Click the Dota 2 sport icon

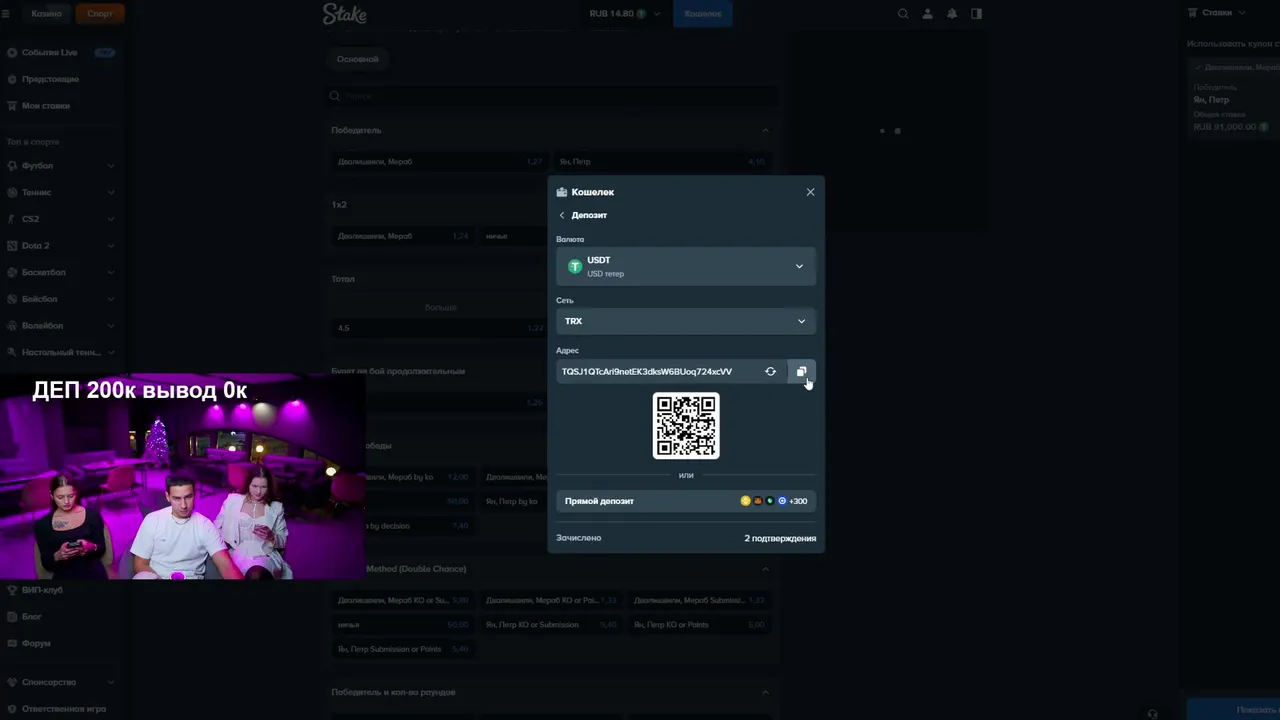pyautogui.click(x=12, y=246)
